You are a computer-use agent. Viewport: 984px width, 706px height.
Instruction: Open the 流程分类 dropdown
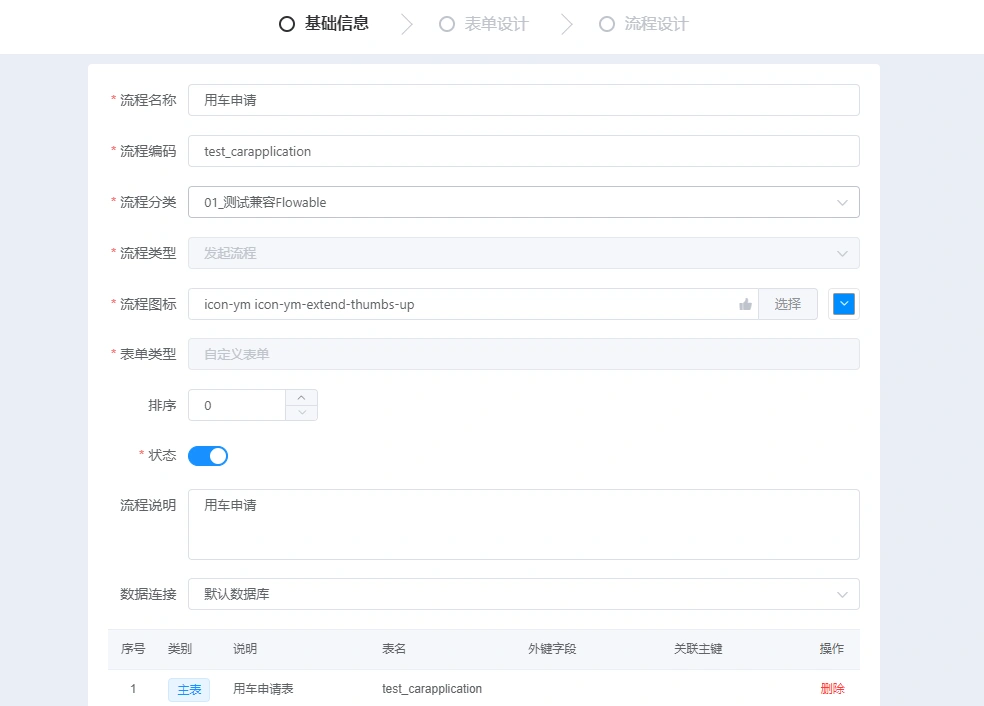[x=523, y=202]
